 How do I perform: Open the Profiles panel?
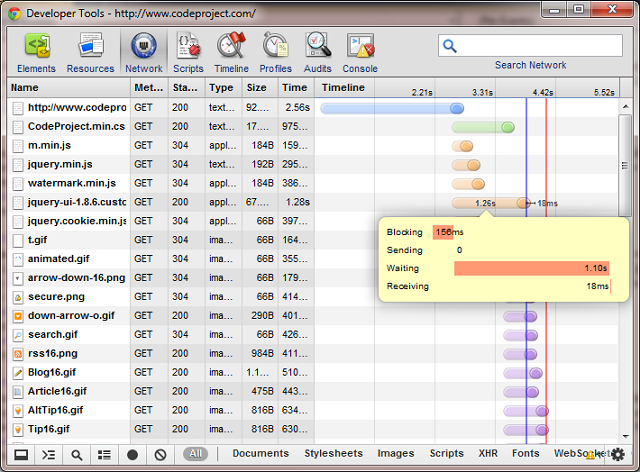(276, 53)
